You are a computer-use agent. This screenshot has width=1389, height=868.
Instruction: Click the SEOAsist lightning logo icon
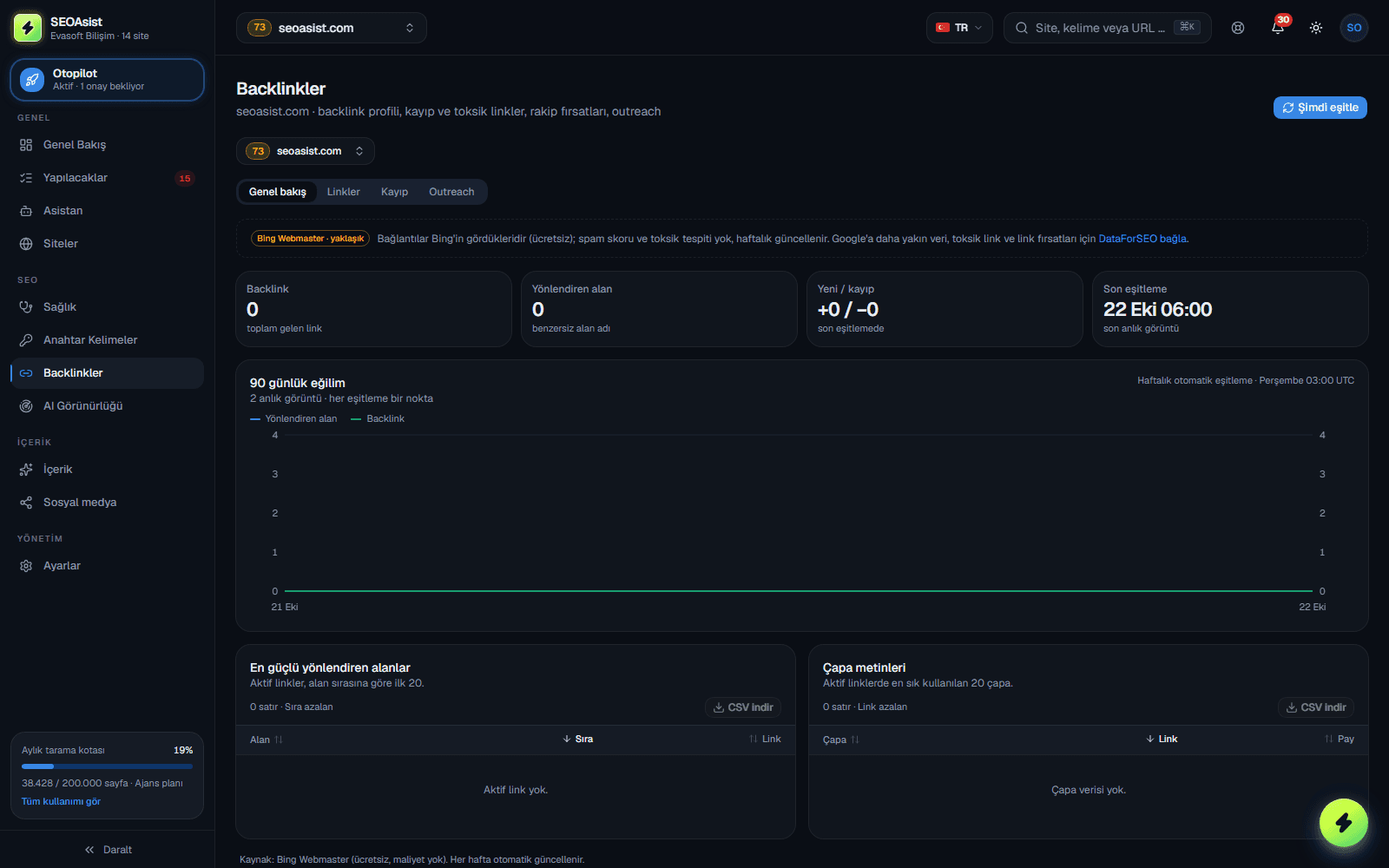click(28, 28)
